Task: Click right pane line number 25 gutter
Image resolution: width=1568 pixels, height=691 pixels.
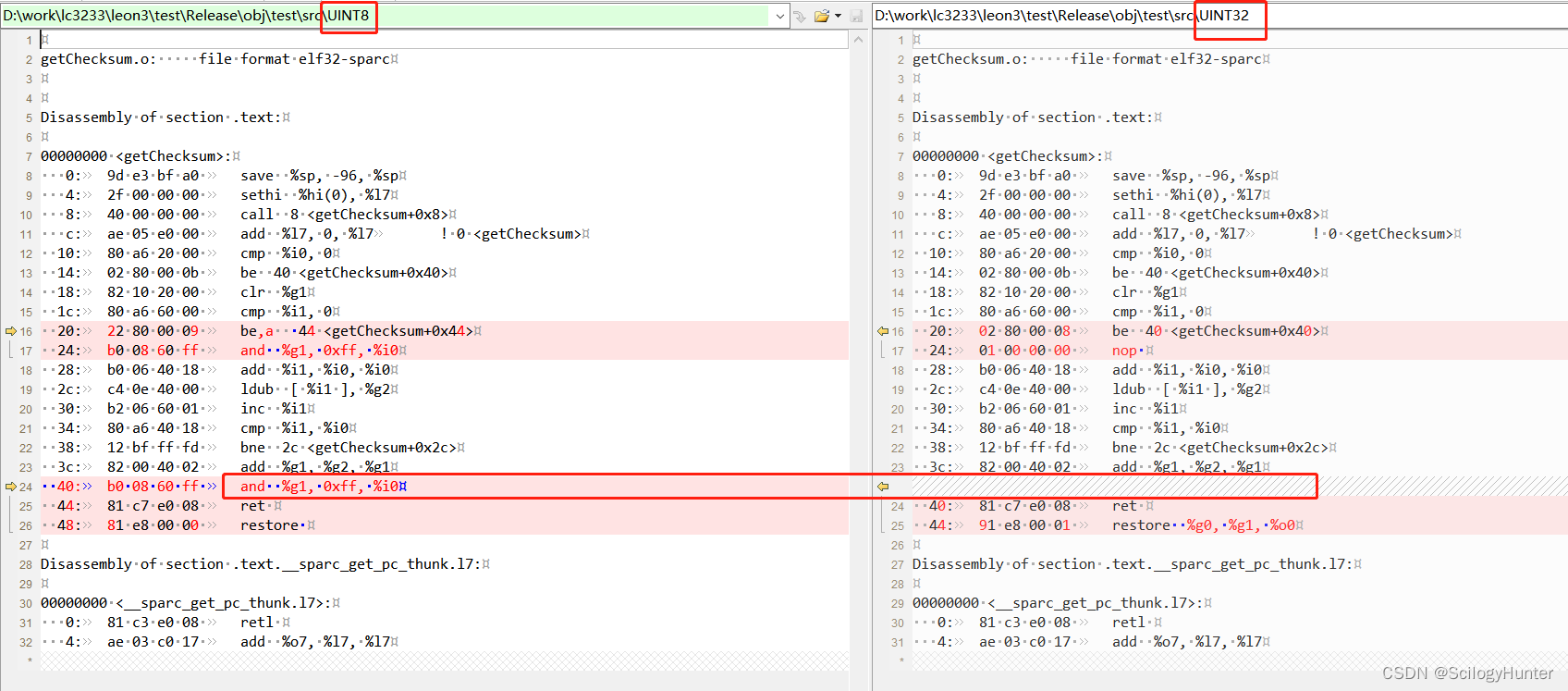Action: click(x=897, y=525)
